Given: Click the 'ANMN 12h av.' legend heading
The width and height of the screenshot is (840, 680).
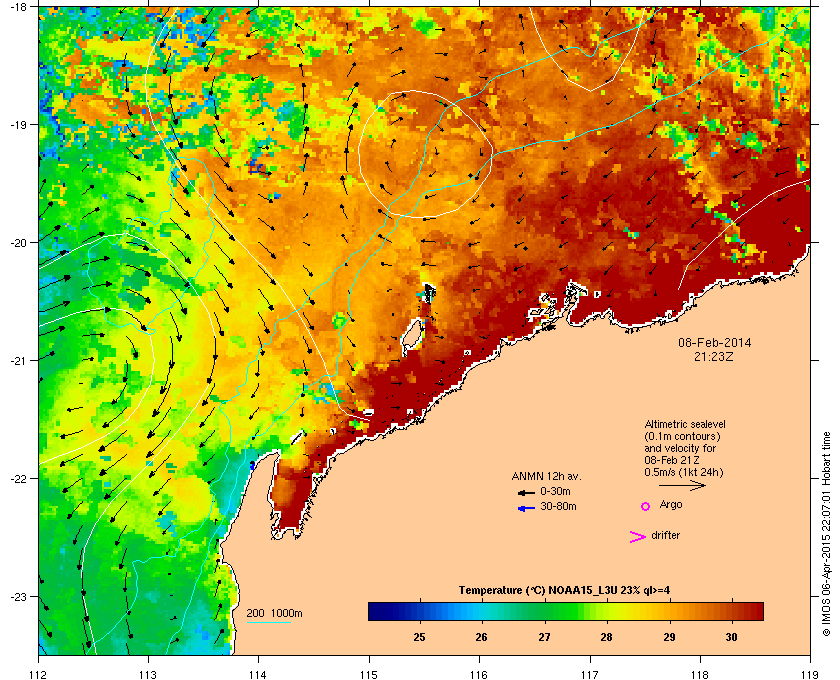Looking at the screenshot, I should tap(546, 476).
